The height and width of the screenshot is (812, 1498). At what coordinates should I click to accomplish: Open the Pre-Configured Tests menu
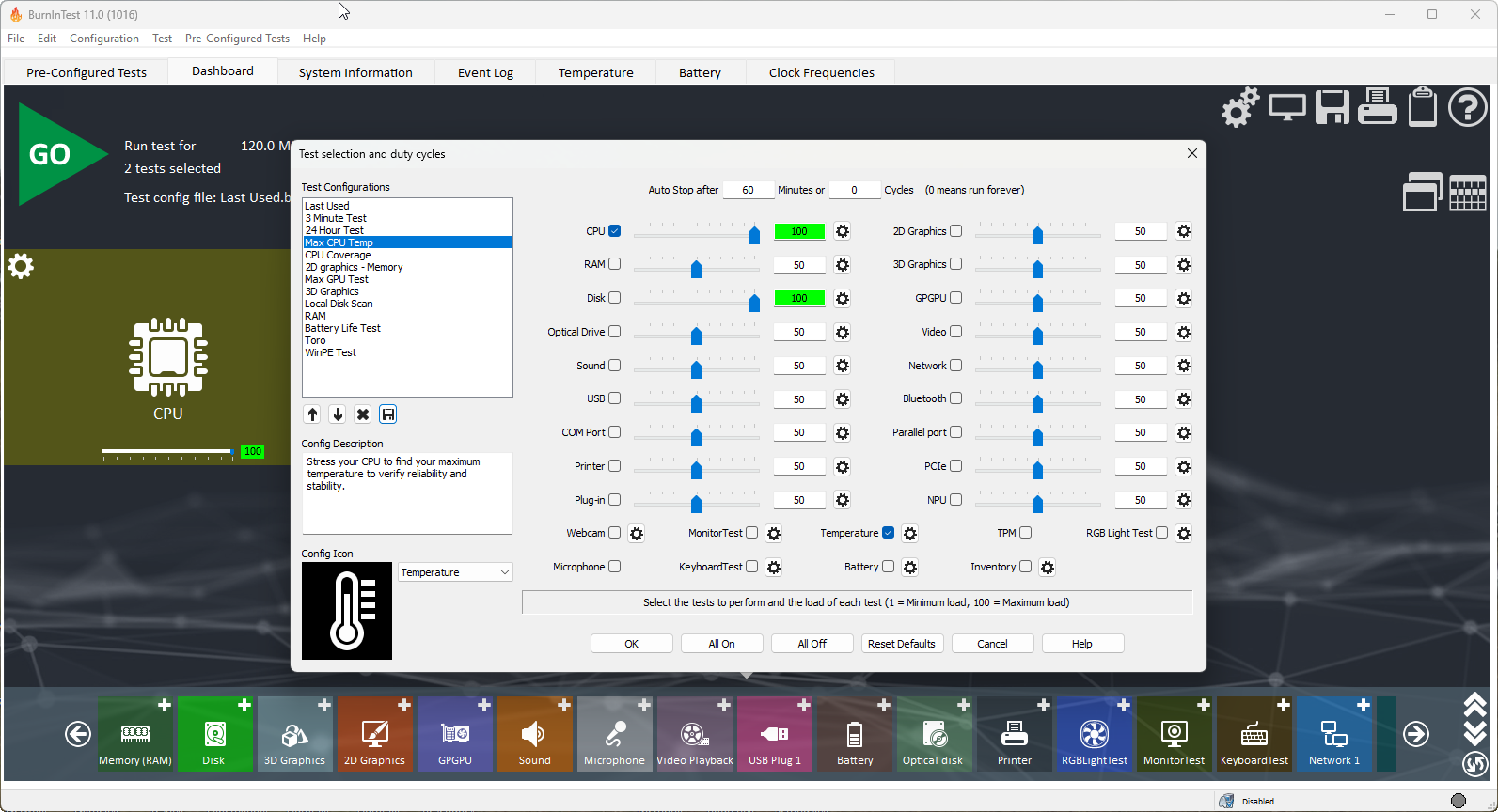tap(237, 39)
